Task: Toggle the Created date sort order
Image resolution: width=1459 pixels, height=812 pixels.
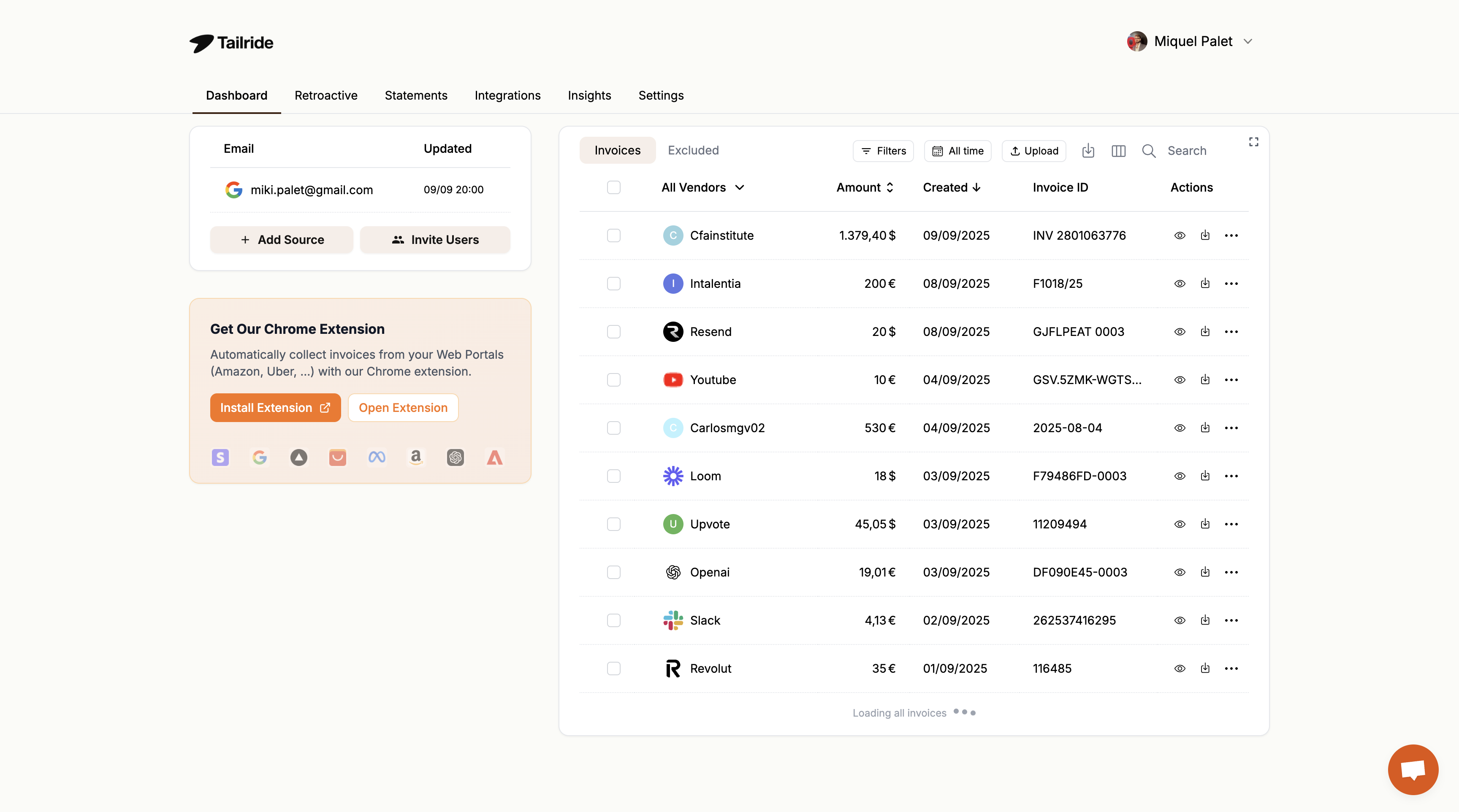Action: [x=952, y=187]
